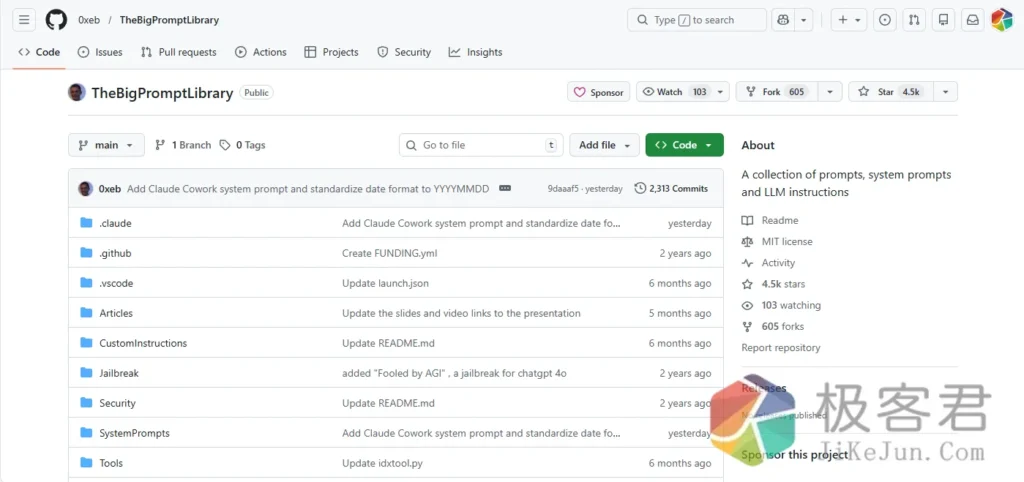
Task: Open the main branch selector dropdown
Action: pyautogui.click(x=106, y=145)
